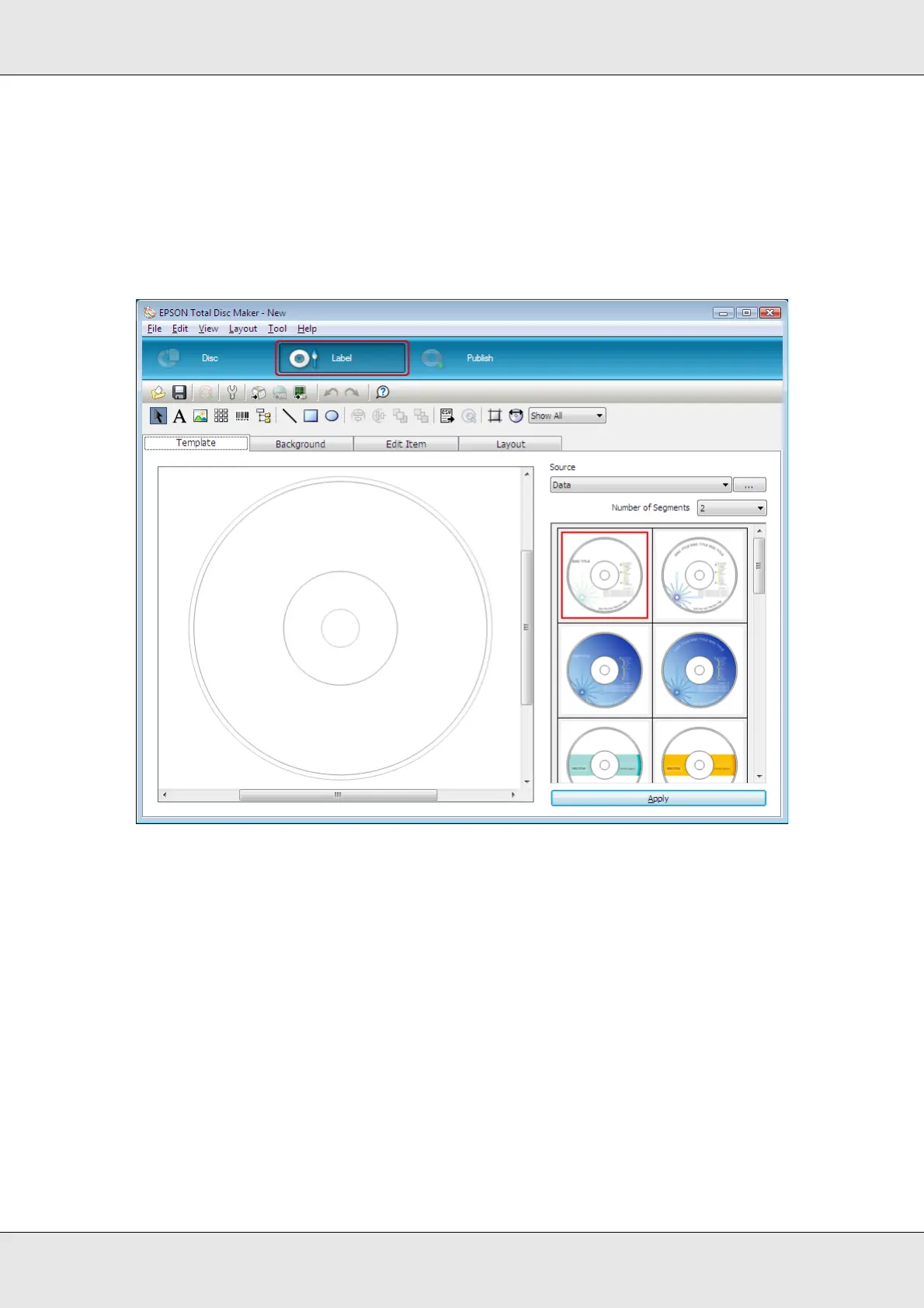Open the Edit menu
This screenshot has height=1308, width=924.
coord(180,329)
